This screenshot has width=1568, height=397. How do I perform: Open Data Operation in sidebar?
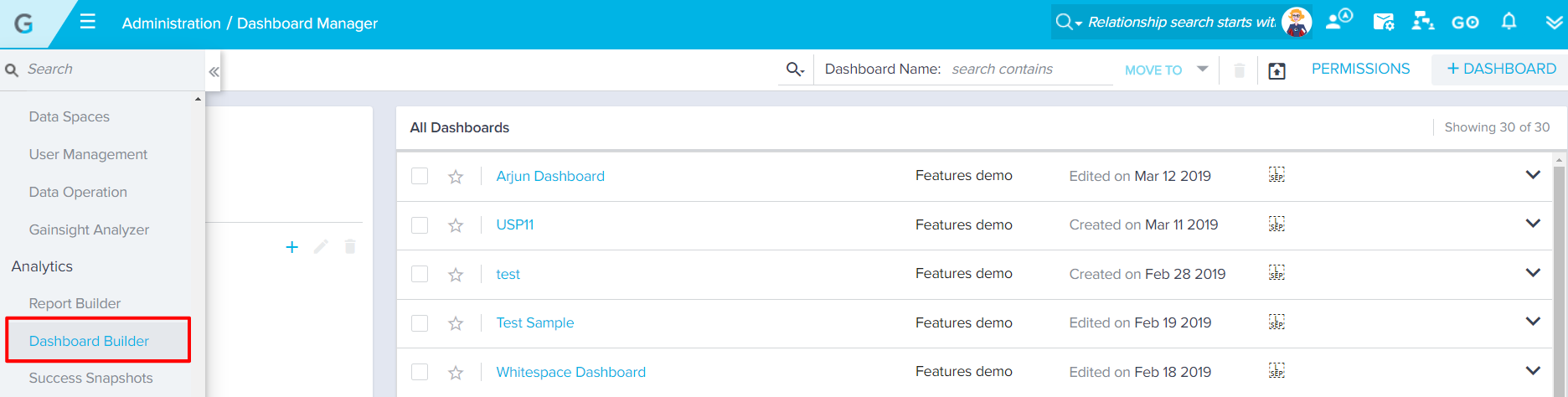point(78,192)
